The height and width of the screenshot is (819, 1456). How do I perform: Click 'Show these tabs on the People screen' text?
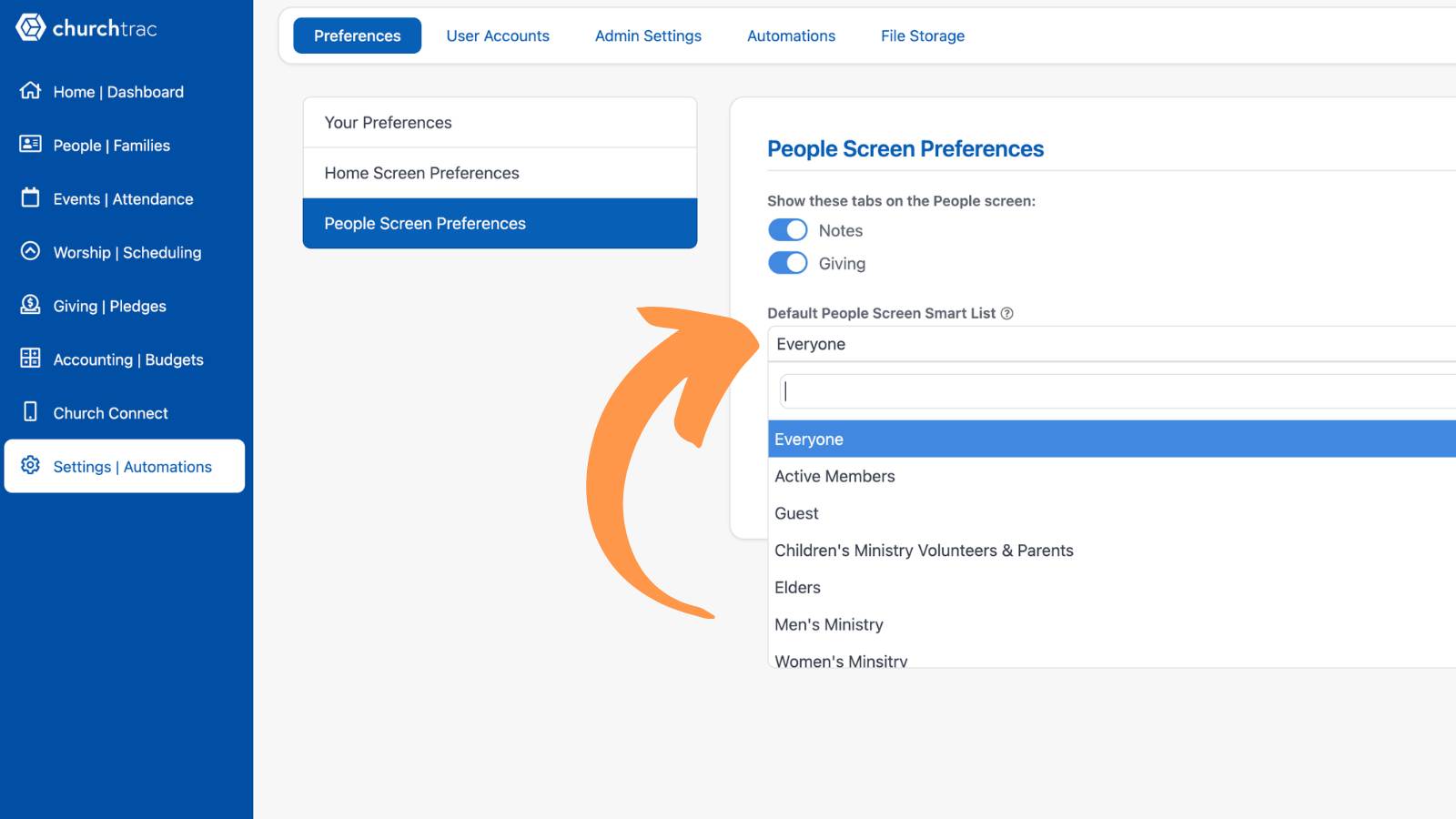(x=901, y=201)
